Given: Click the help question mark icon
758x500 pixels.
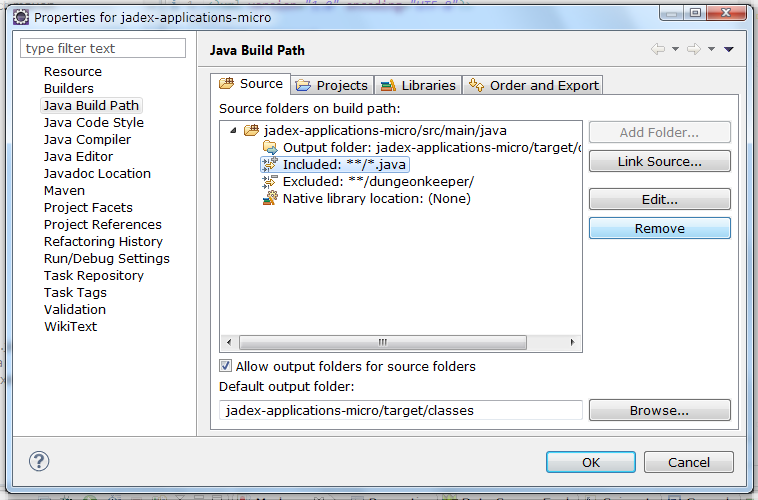Looking at the screenshot, I should (x=40, y=461).
